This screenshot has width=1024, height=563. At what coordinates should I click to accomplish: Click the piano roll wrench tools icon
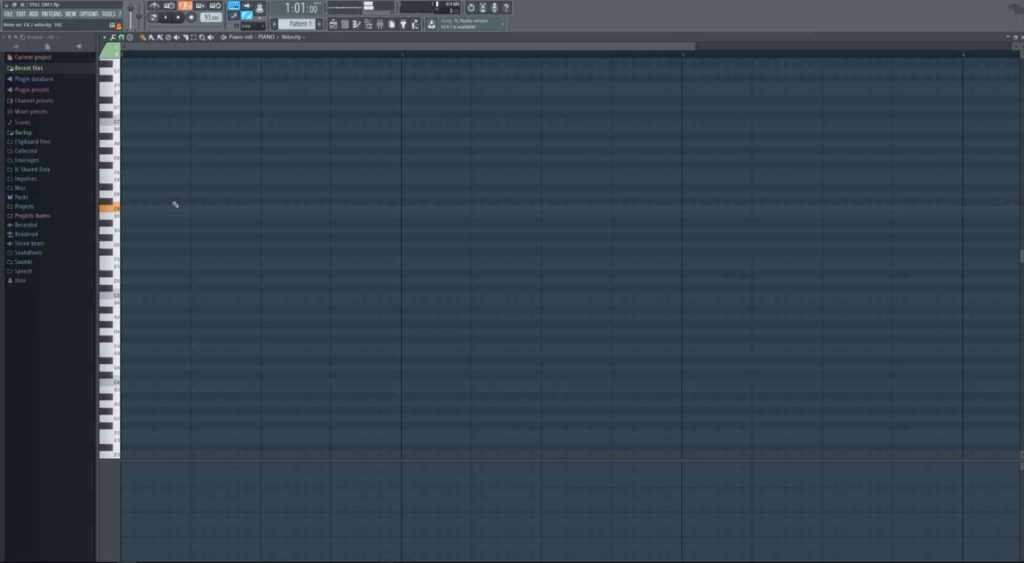click(112, 37)
